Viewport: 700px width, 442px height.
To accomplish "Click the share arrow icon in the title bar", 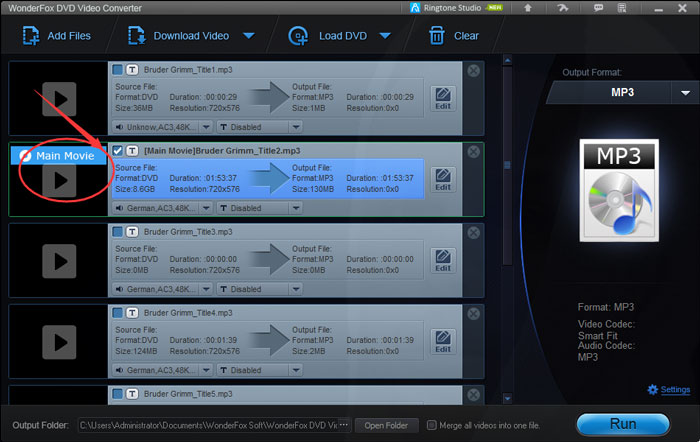I will click(x=562, y=8).
